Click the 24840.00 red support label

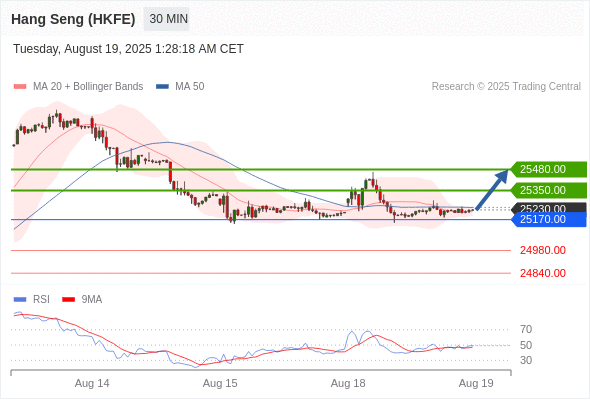(543, 273)
